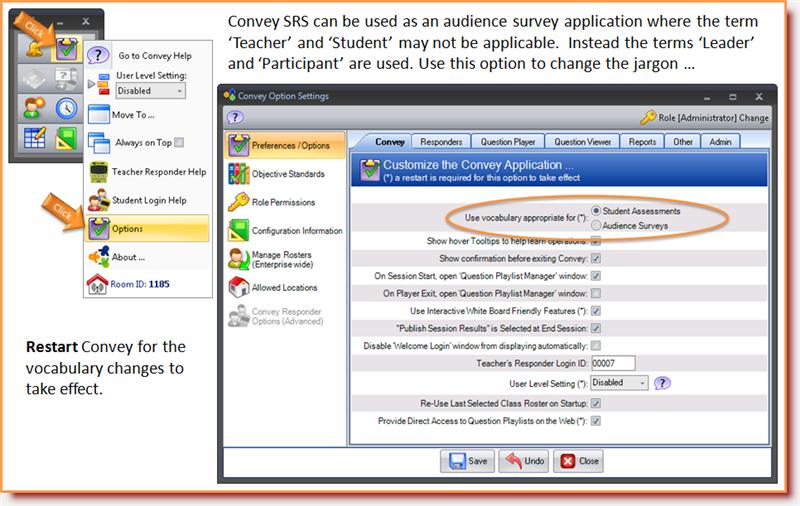Select the Convey tab
Image resolution: width=800 pixels, height=506 pixels.
point(390,142)
